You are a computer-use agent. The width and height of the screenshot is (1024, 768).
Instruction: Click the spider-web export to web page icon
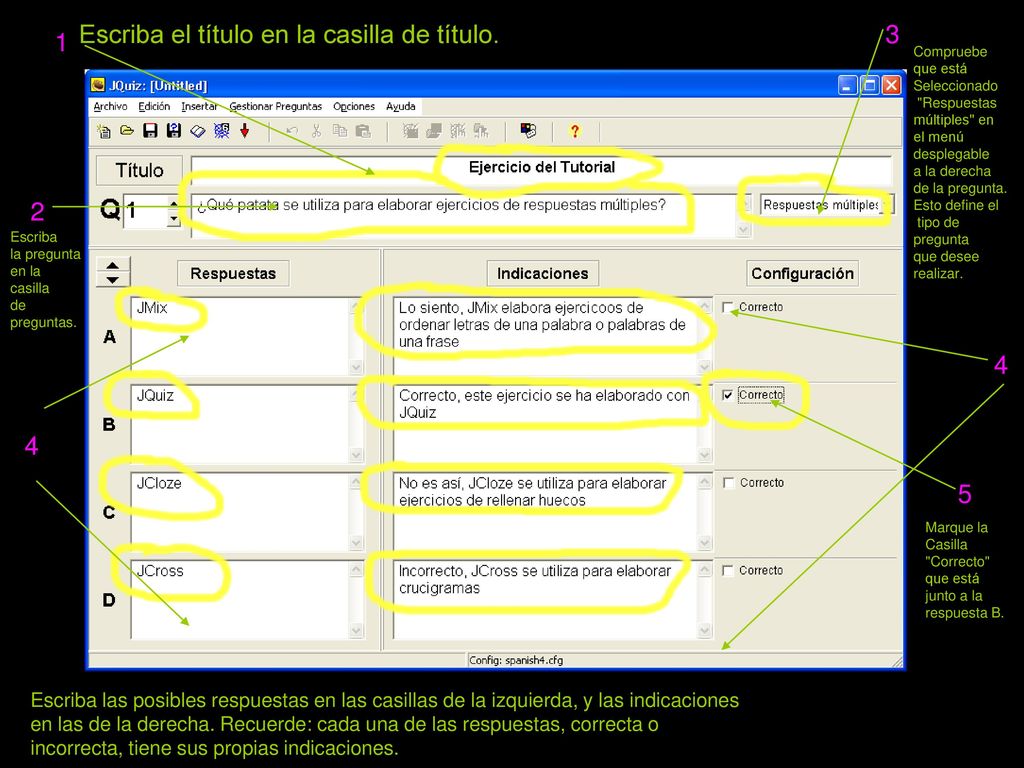pos(221,131)
